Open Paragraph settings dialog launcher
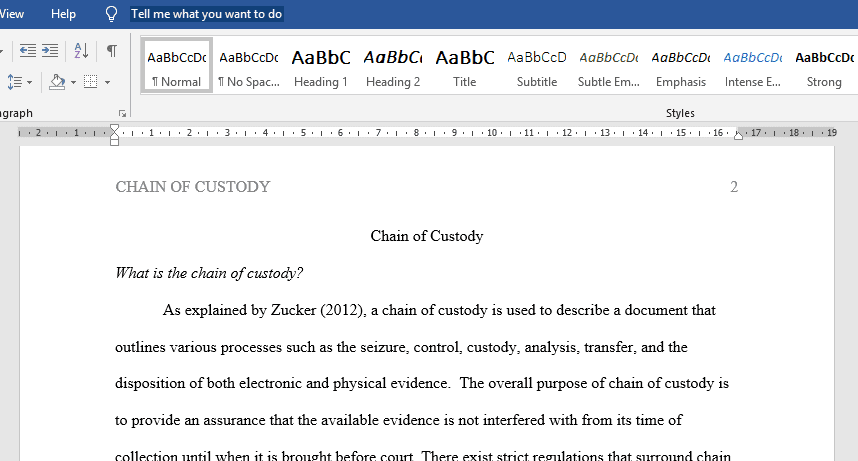The image size is (858, 461). 123,114
